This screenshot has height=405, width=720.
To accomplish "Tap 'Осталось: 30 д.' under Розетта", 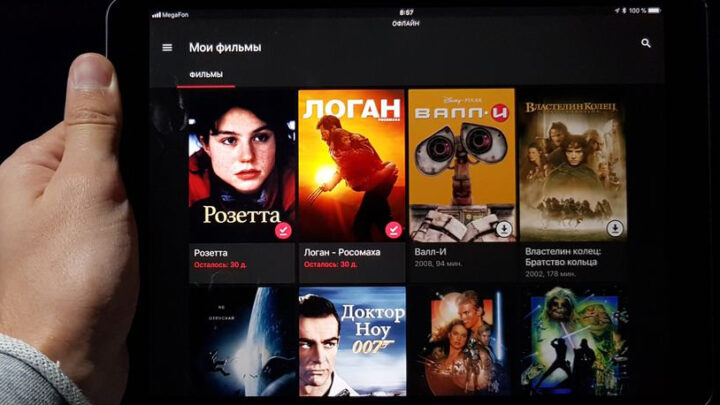I will pyautogui.click(x=220, y=265).
